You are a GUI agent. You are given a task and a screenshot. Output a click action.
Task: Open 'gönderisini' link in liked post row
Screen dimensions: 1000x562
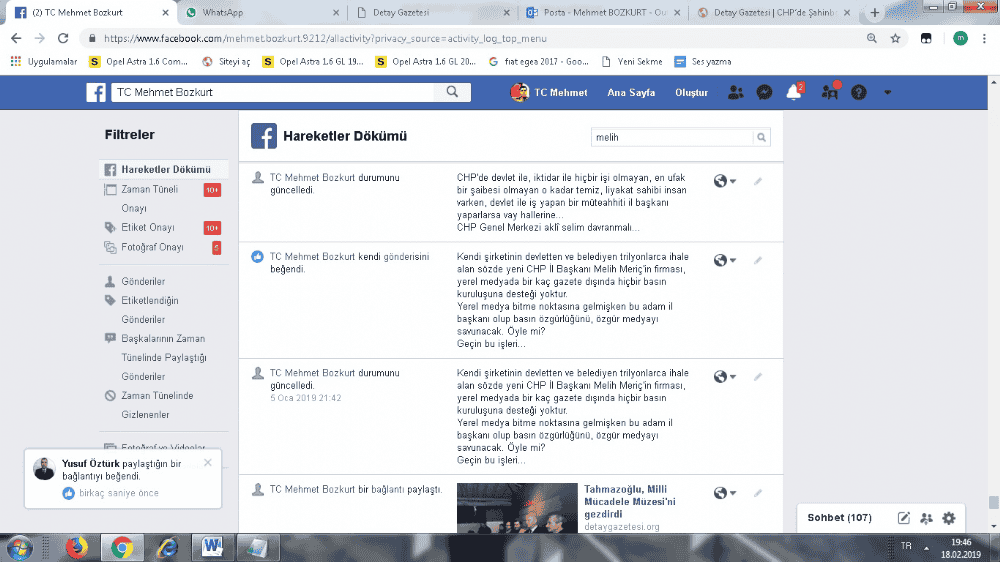[x=406, y=256]
